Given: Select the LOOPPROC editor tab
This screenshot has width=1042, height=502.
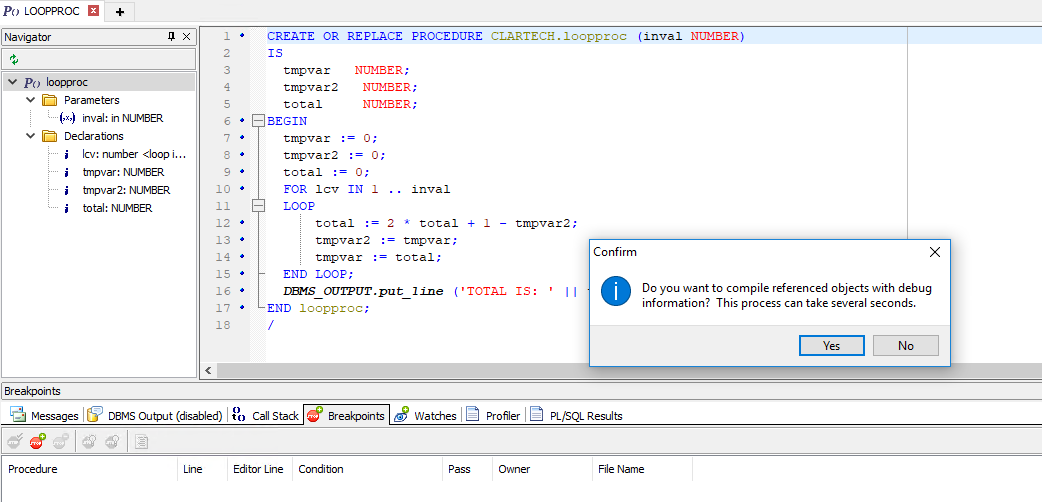Looking at the screenshot, I should (52, 11).
